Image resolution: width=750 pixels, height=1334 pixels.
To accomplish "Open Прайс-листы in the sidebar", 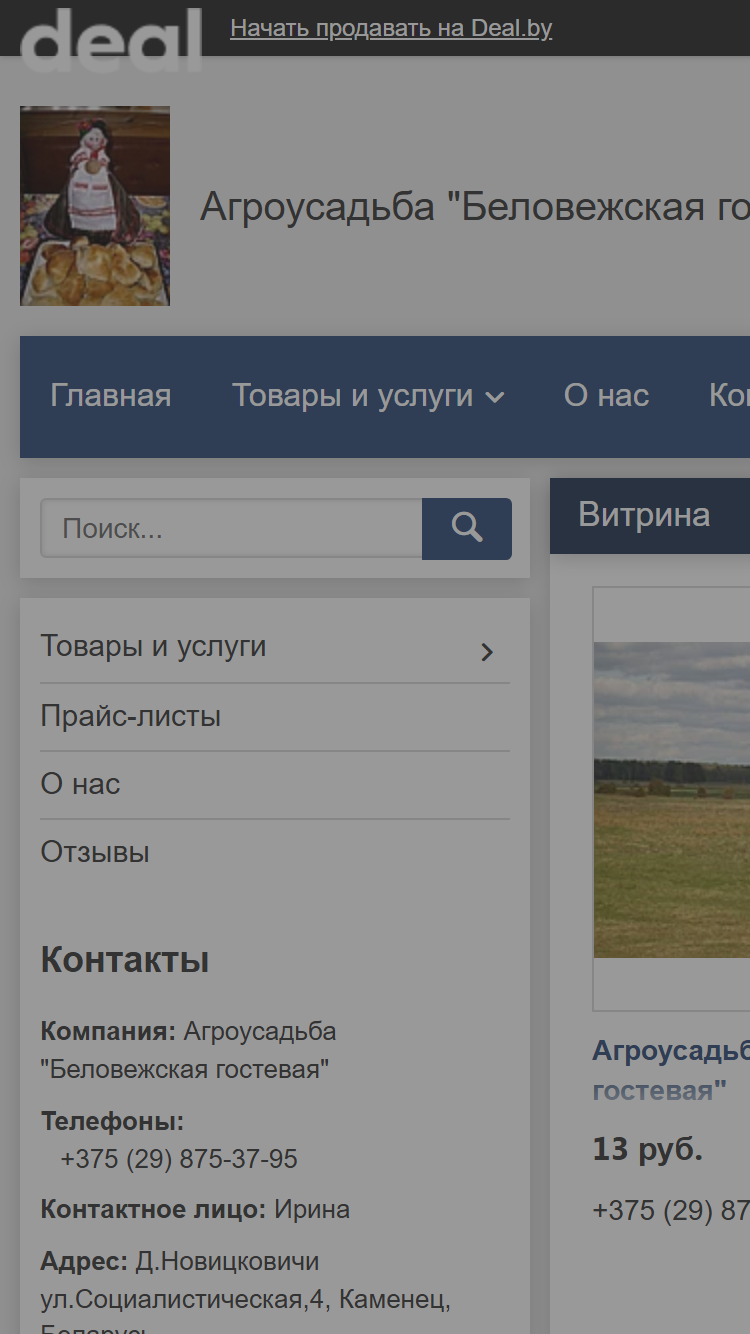I will [x=131, y=716].
